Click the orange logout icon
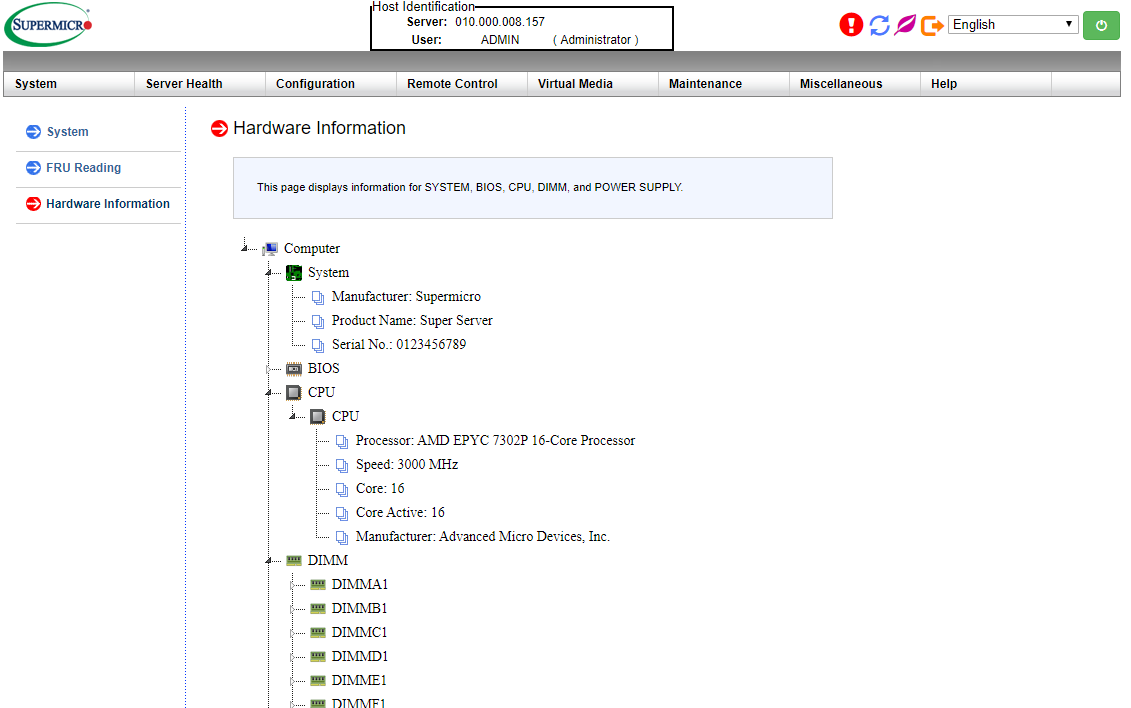Screen dimensions: 1131x708 pyautogui.click(x=932, y=25)
